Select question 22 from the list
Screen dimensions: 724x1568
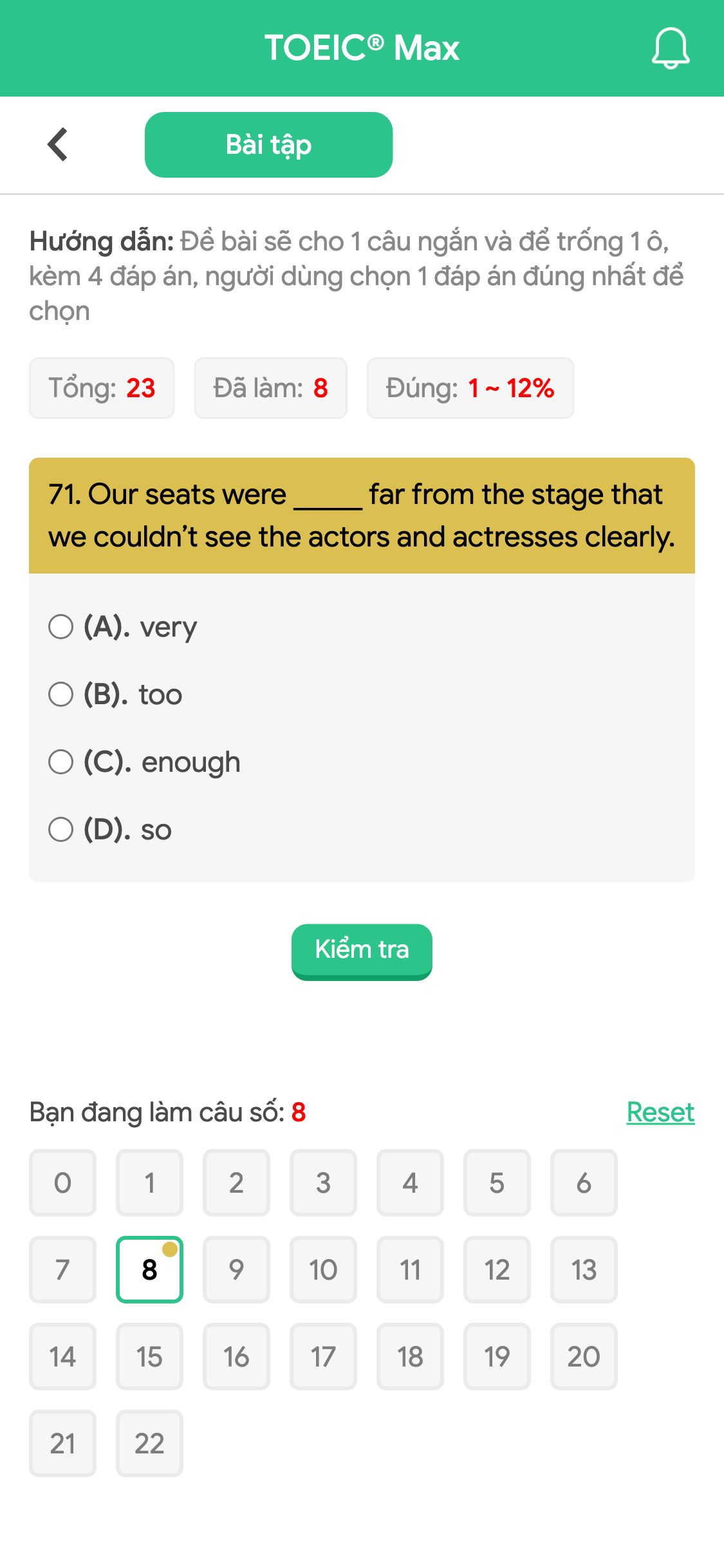pos(149,1444)
